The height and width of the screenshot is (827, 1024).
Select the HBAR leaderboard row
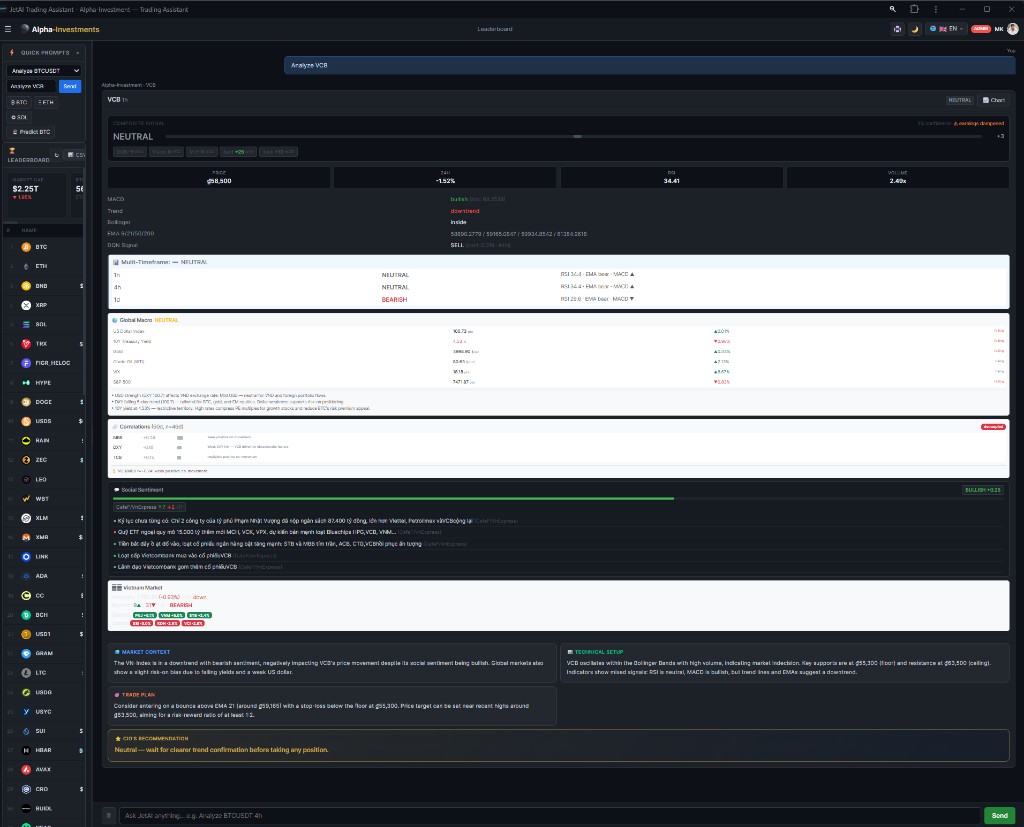coord(43,751)
